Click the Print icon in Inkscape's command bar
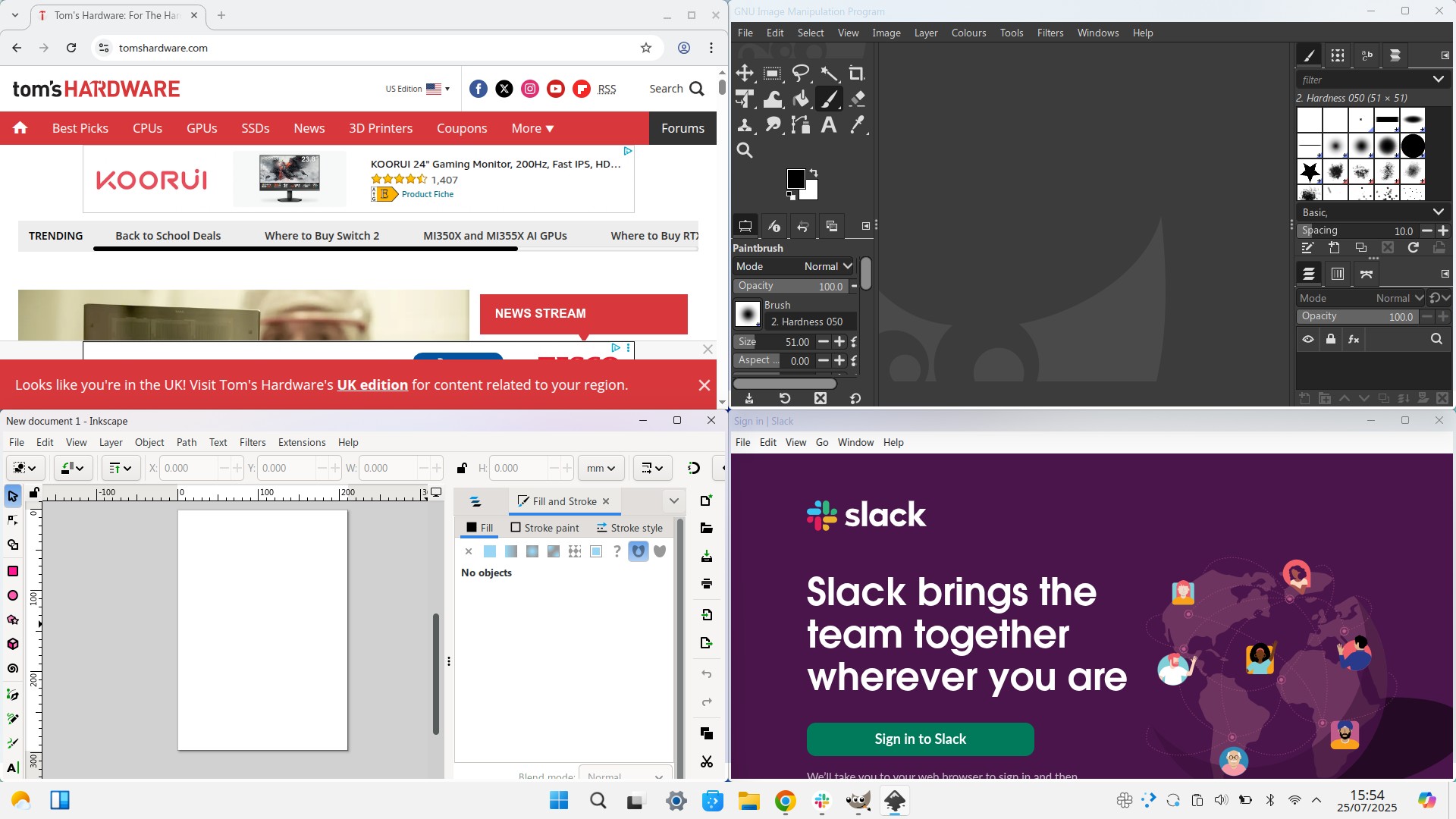The width and height of the screenshot is (1456, 819). [707, 584]
